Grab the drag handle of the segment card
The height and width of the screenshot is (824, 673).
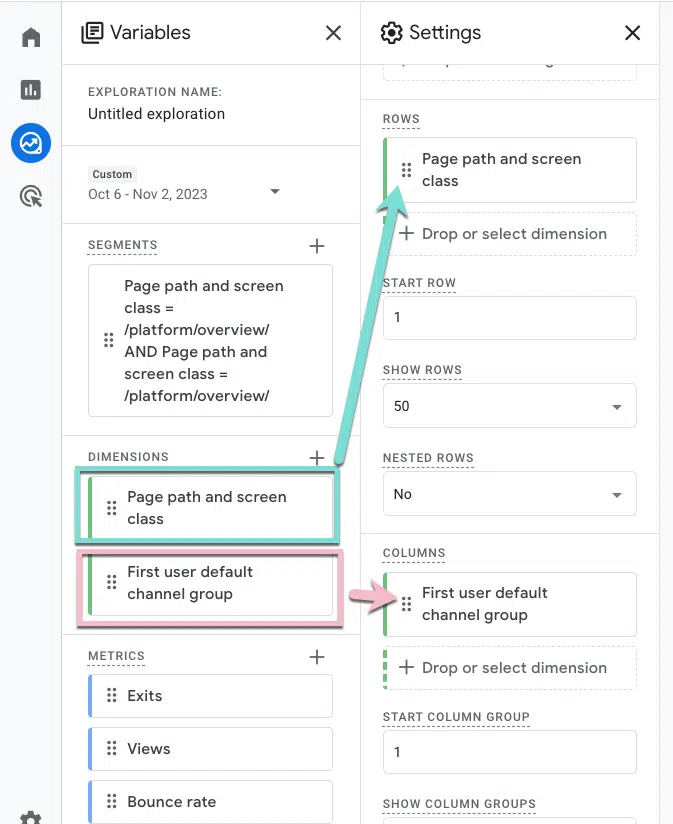click(109, 340)
